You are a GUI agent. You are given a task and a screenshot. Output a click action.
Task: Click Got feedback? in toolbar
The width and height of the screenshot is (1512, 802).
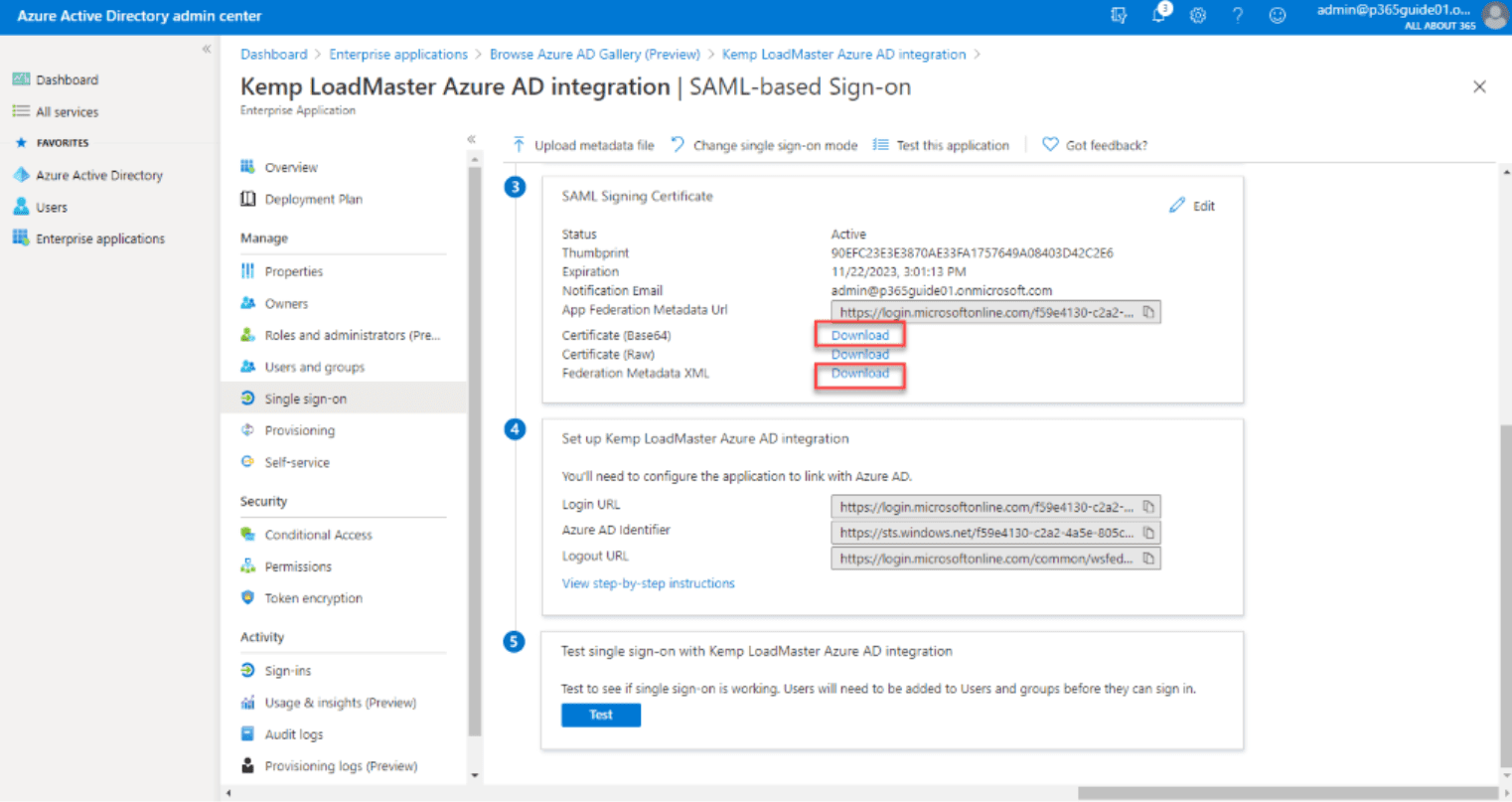[1095, 145]
